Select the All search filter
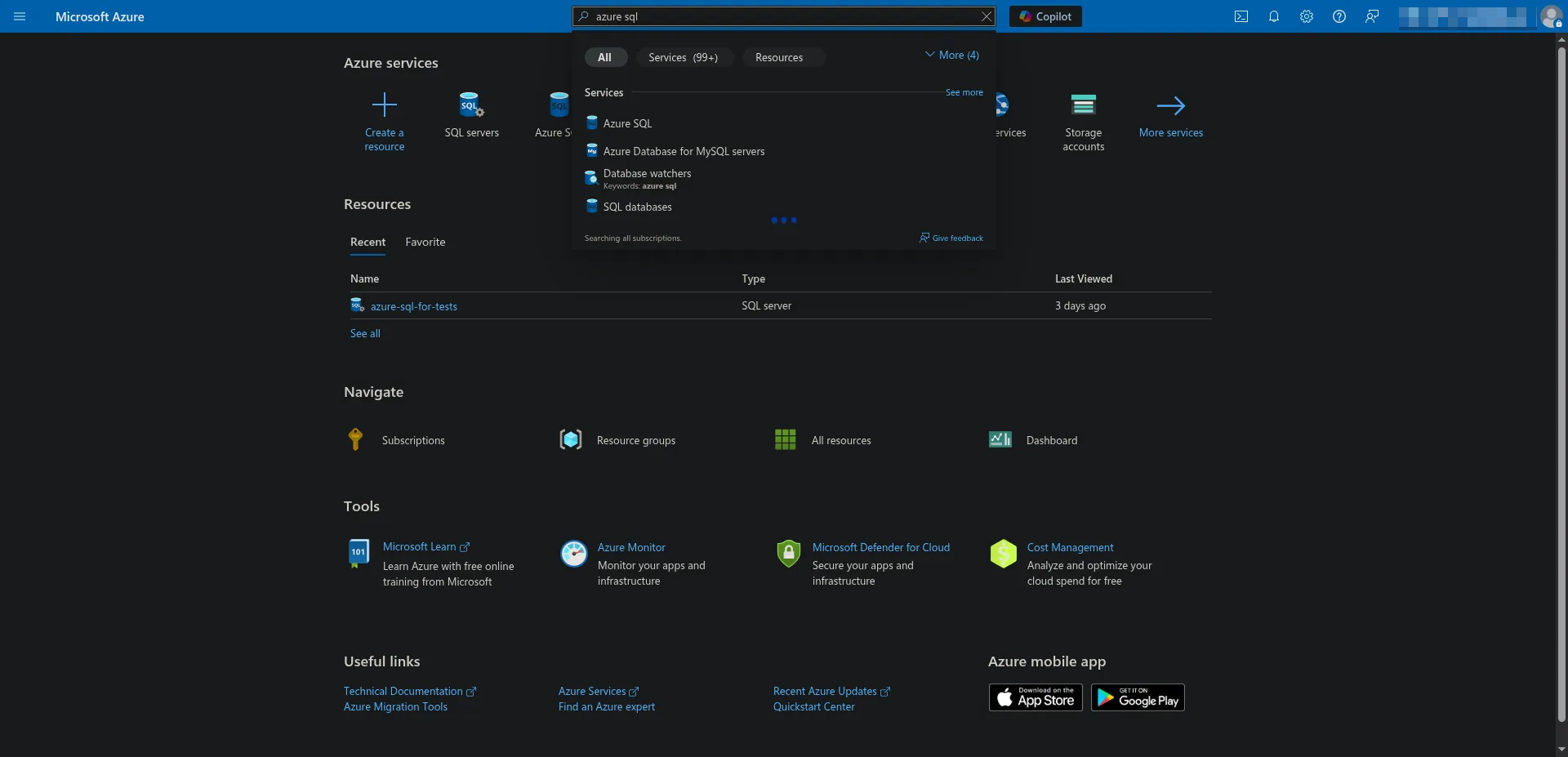The height and width of the screenshot is (757, 1568). click(x=605, y=57)
